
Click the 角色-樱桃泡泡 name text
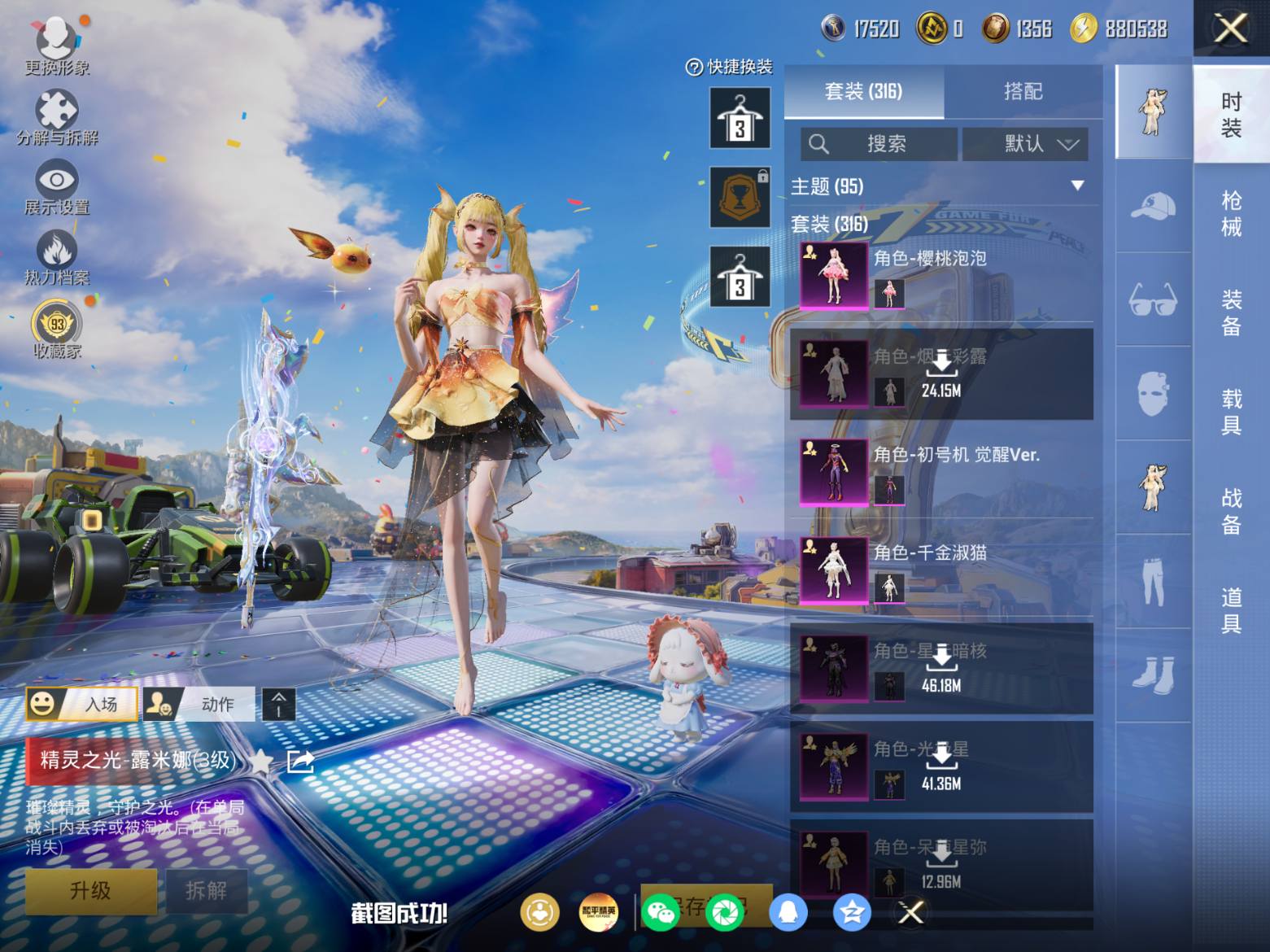click(x=930, y=259)
